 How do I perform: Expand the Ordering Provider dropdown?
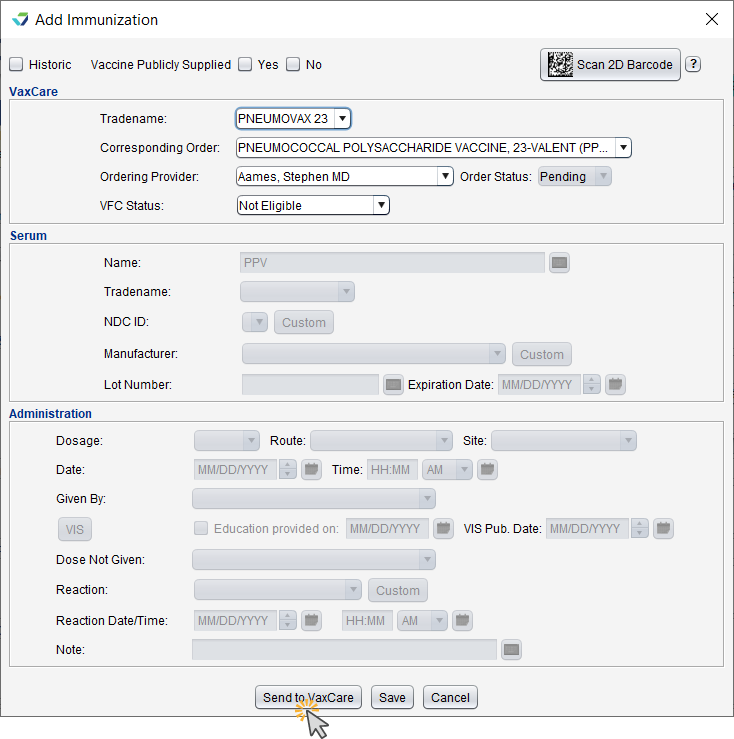point(445,176)
